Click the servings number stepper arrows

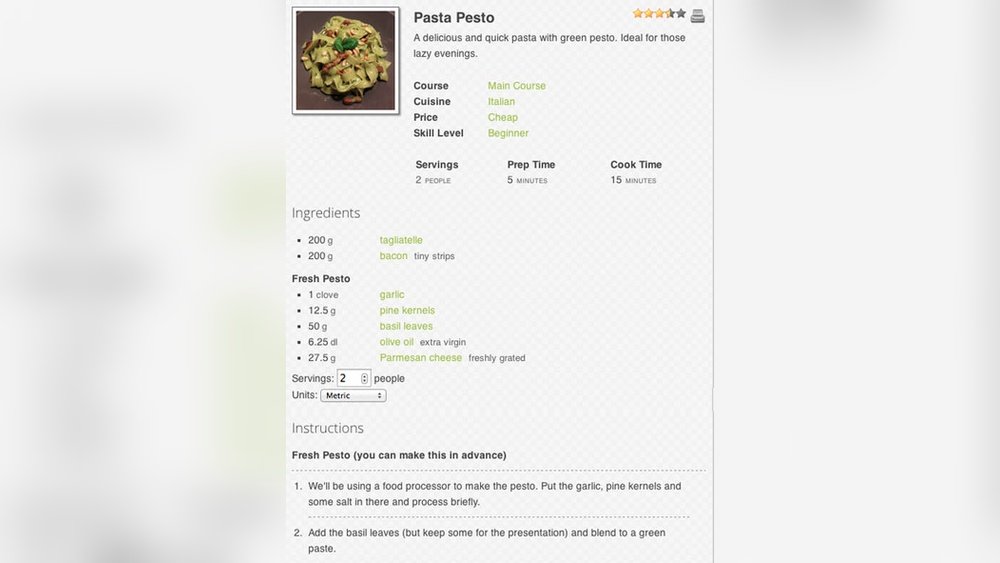[364, 378]
